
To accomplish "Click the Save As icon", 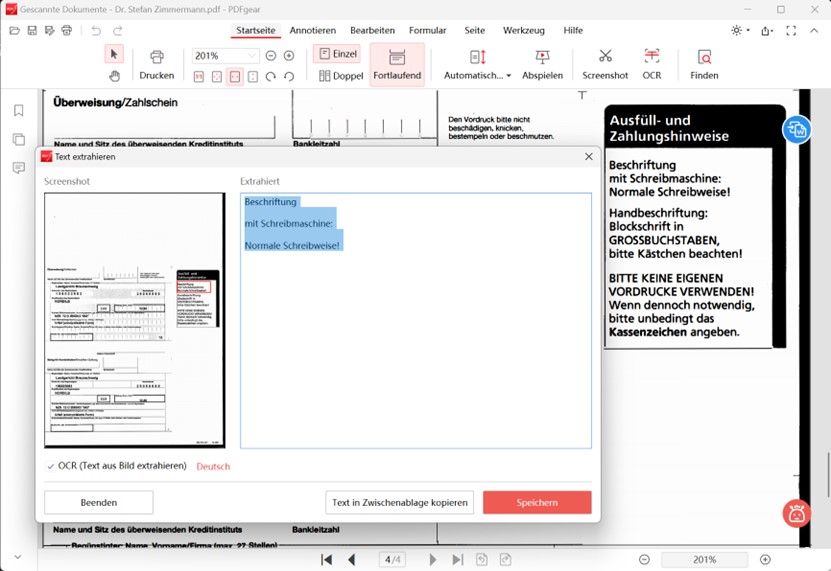I will click(x=49, y=31).
